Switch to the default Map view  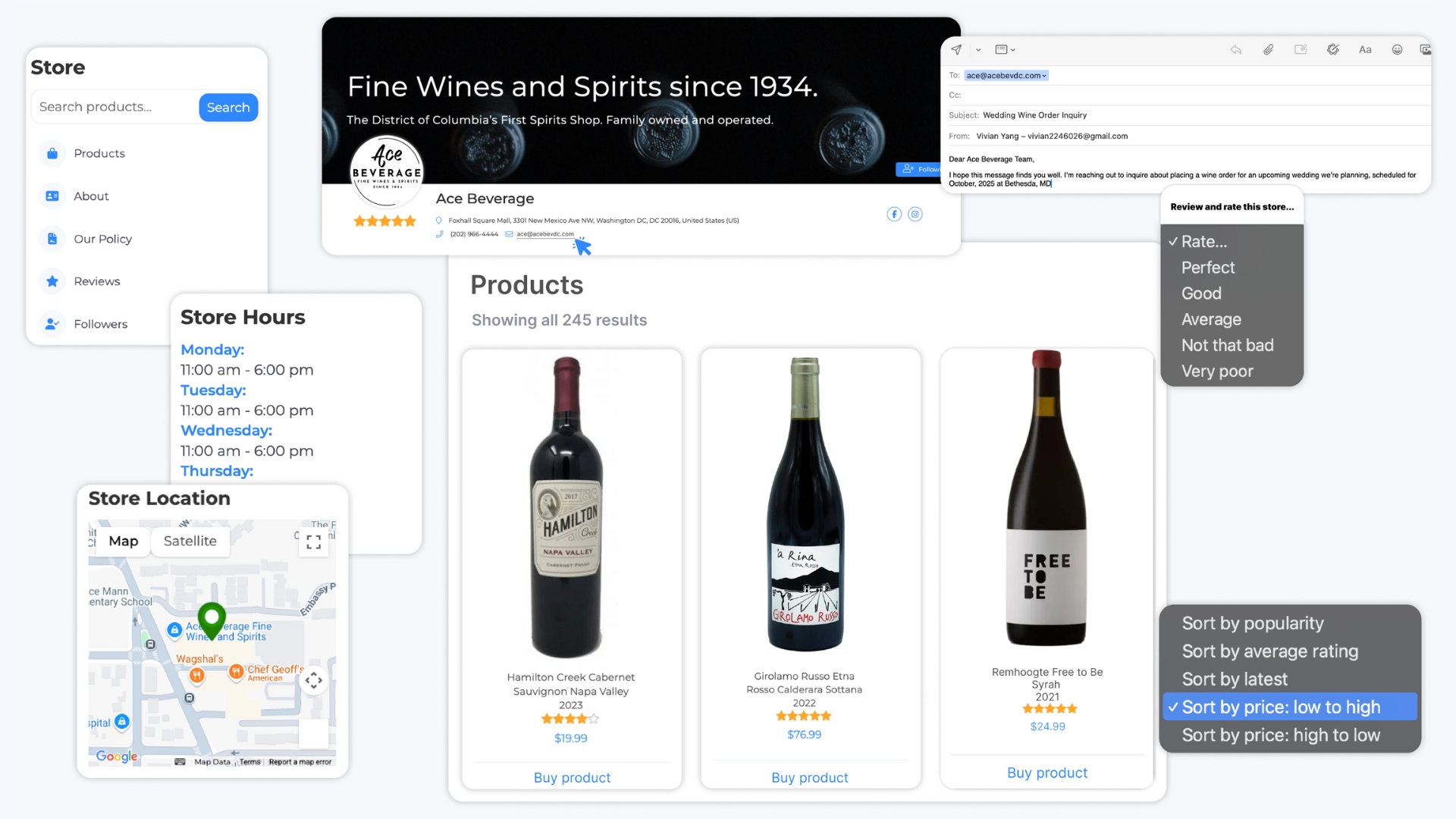point(123,541)
